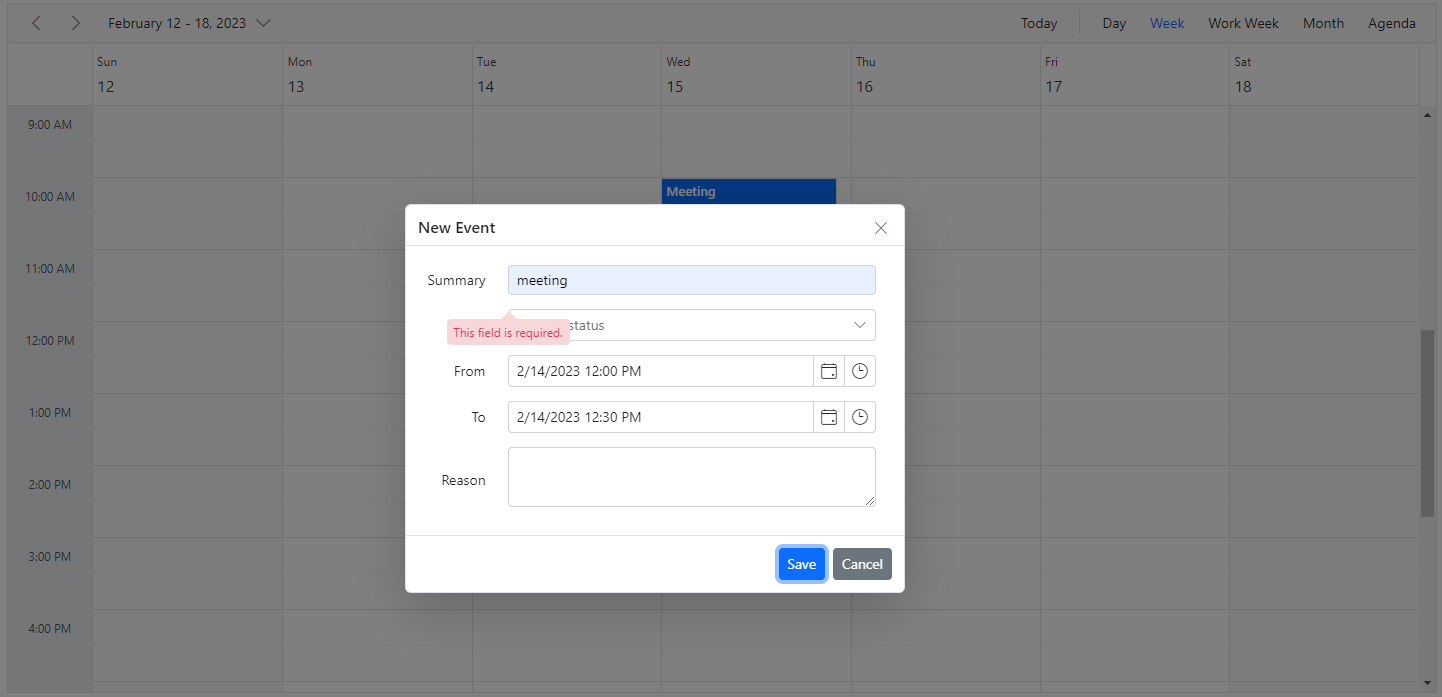Open calendar picker for From field
Screen dimensions: 1442x697
pos(829,371)
